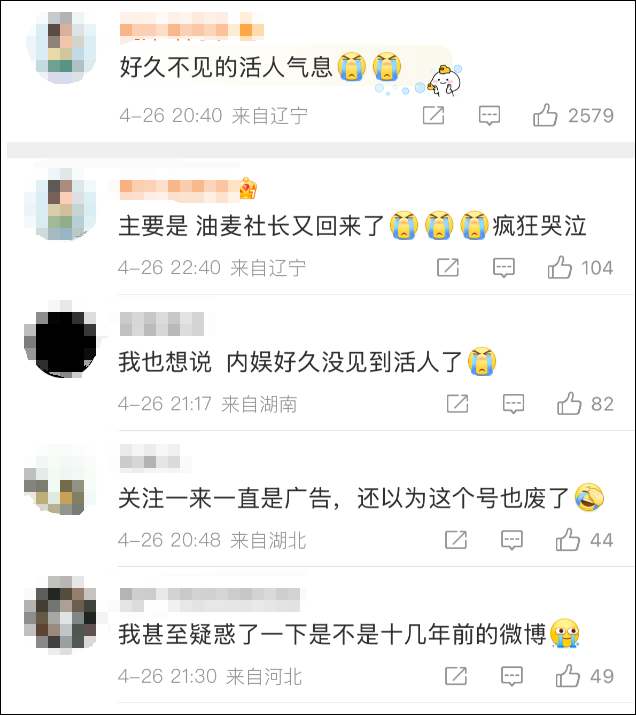Reply to the 油麦社长又回来了 comment

tap(504, 268)
